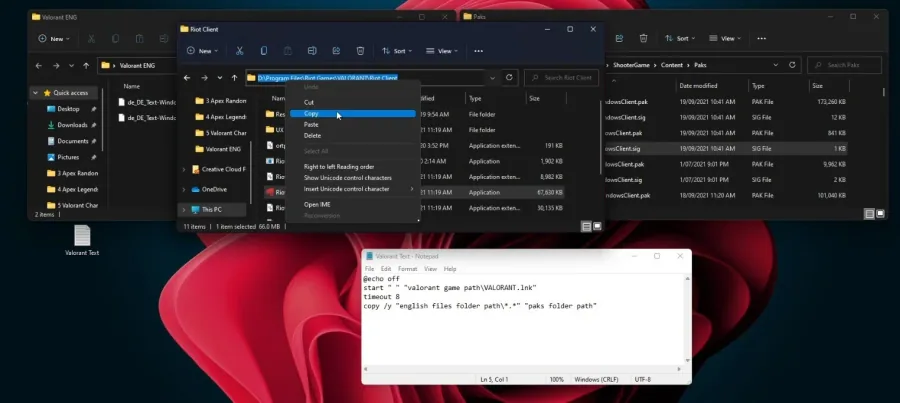This screenshot has height=403, width=900.
Task: Open the Sort dropdown in the Paks window
Action: coord(678,38)
